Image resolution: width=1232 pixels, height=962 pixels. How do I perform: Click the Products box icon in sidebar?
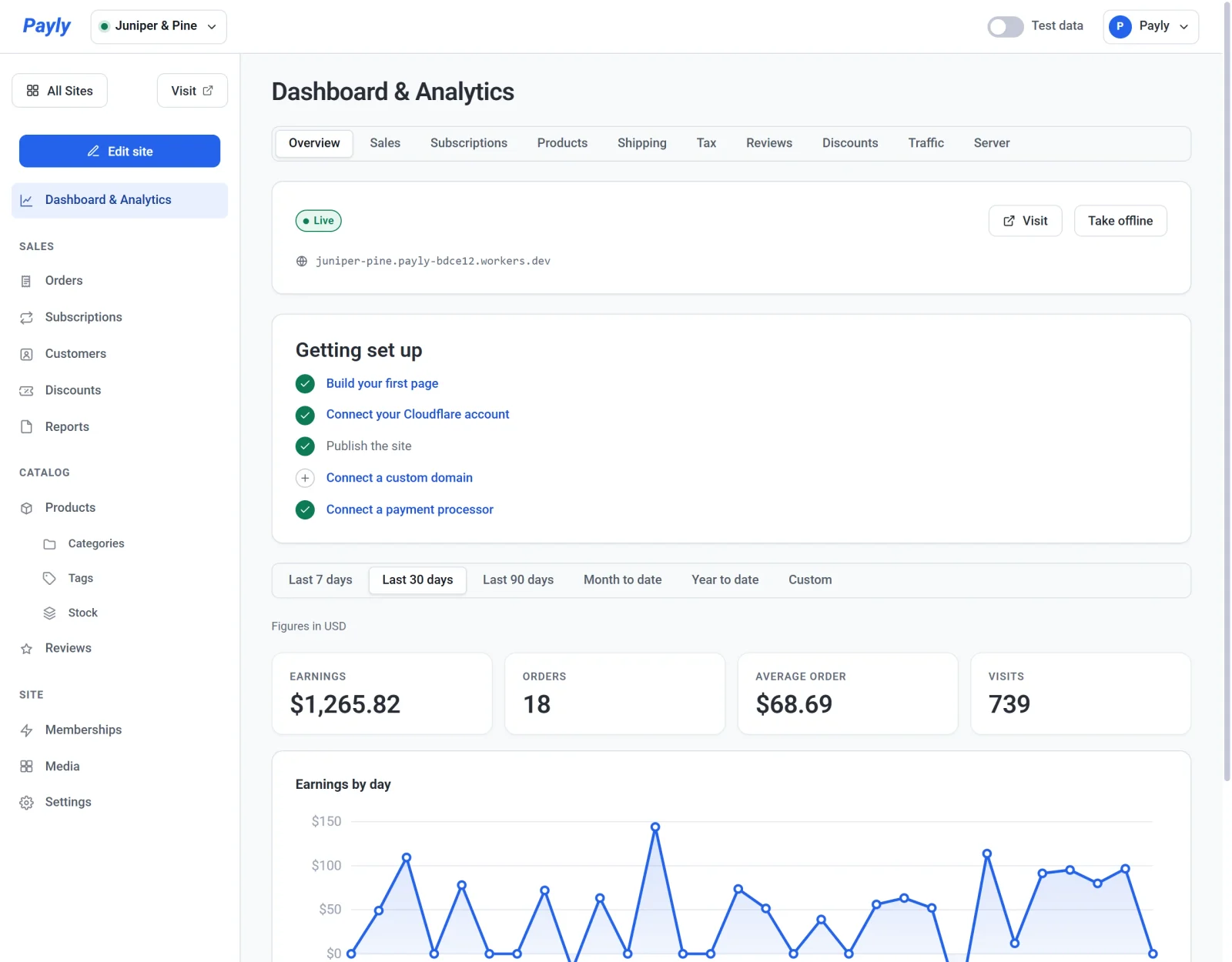coord(26,508)
